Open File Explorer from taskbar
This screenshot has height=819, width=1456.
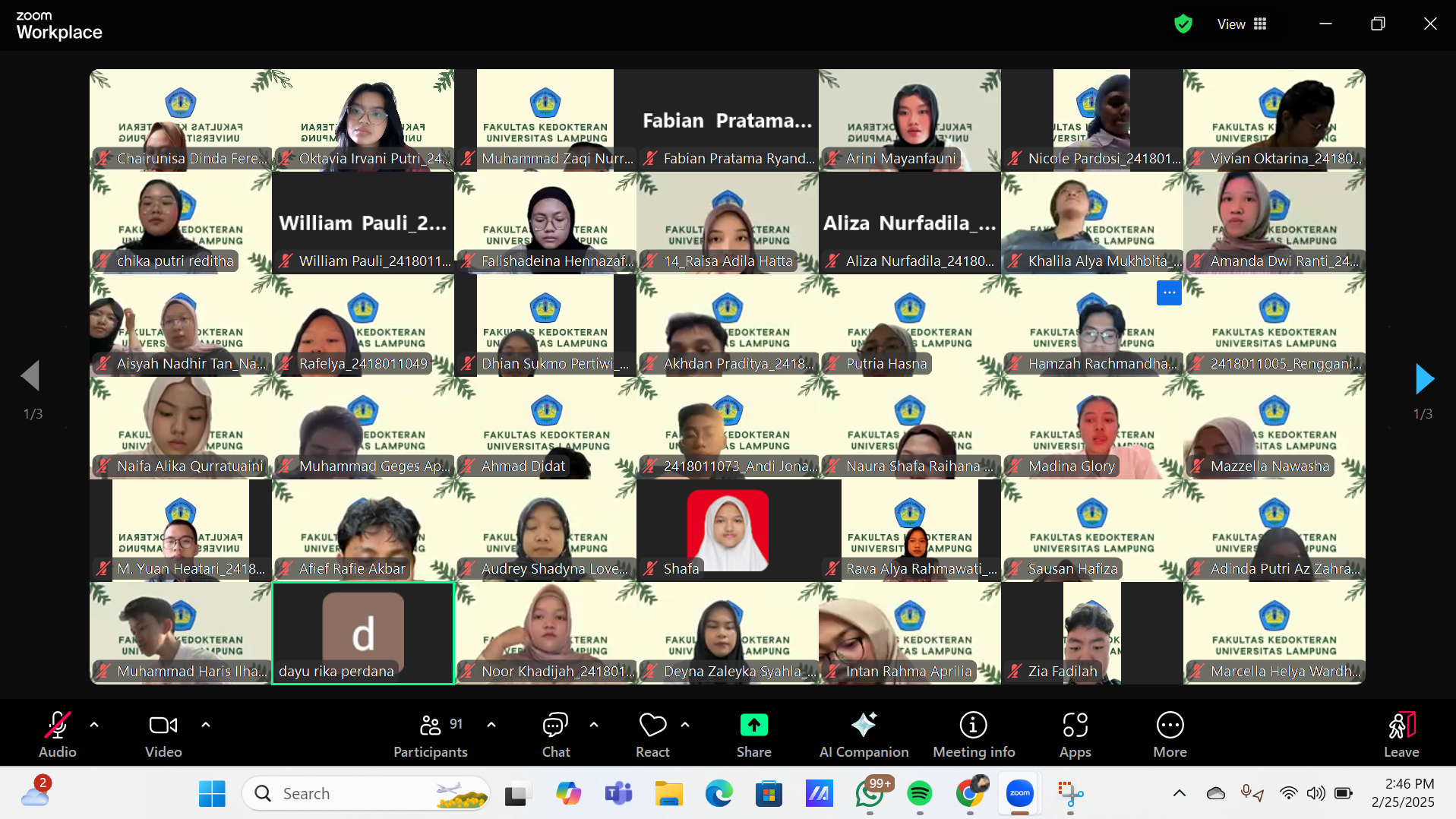(x=668, y=794)
